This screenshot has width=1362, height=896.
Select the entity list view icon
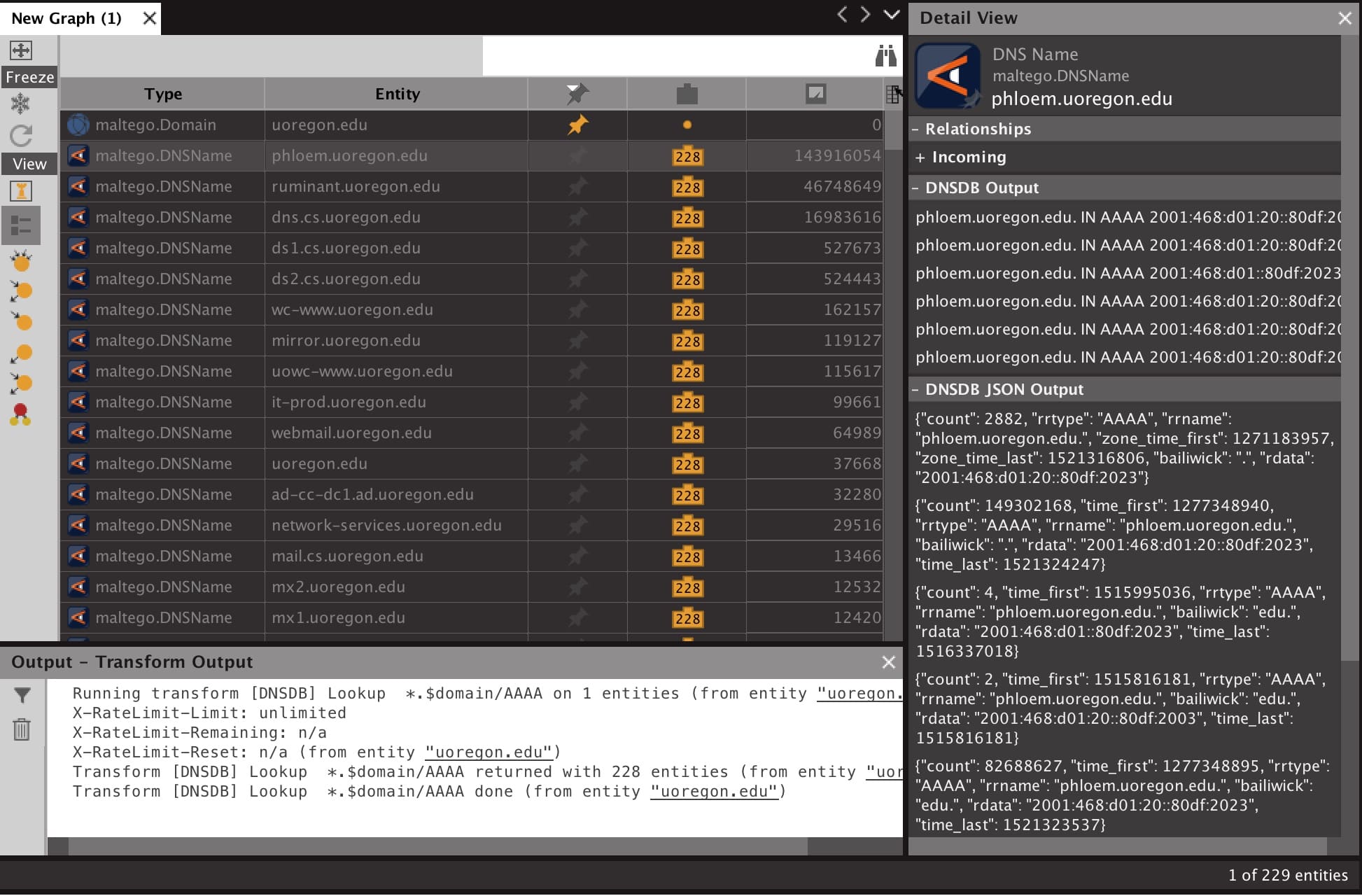21,225
